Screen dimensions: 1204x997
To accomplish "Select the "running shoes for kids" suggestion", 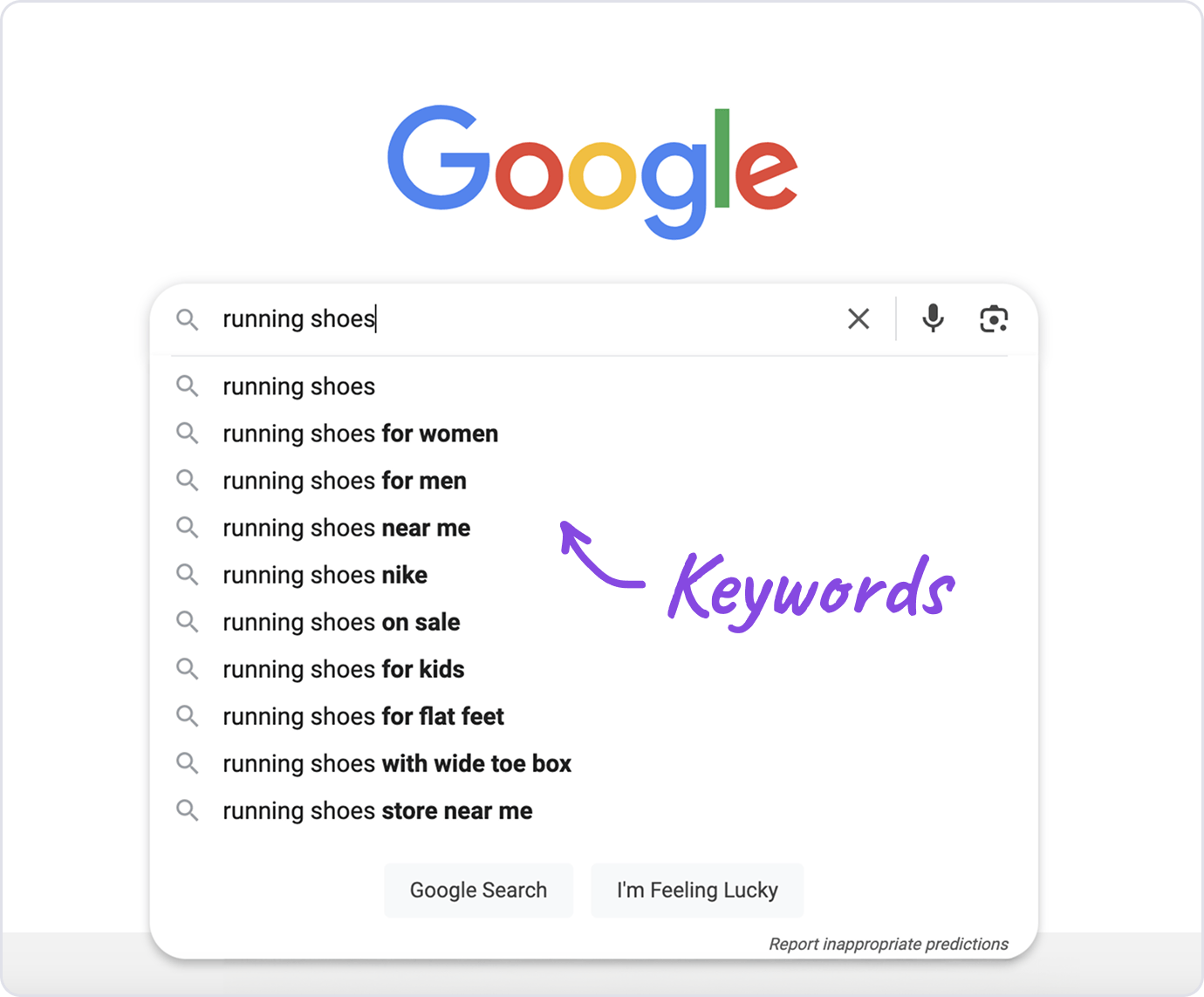I will [x=343, y=668].
